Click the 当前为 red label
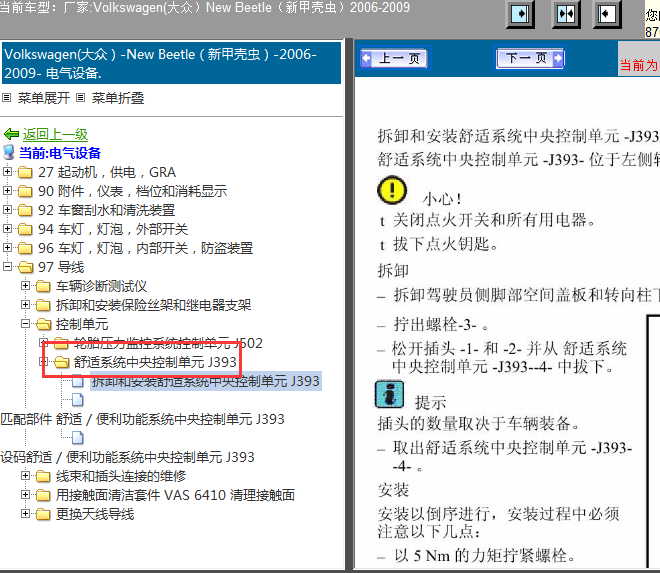The image size is (660, 573). (x=639, y=65)
